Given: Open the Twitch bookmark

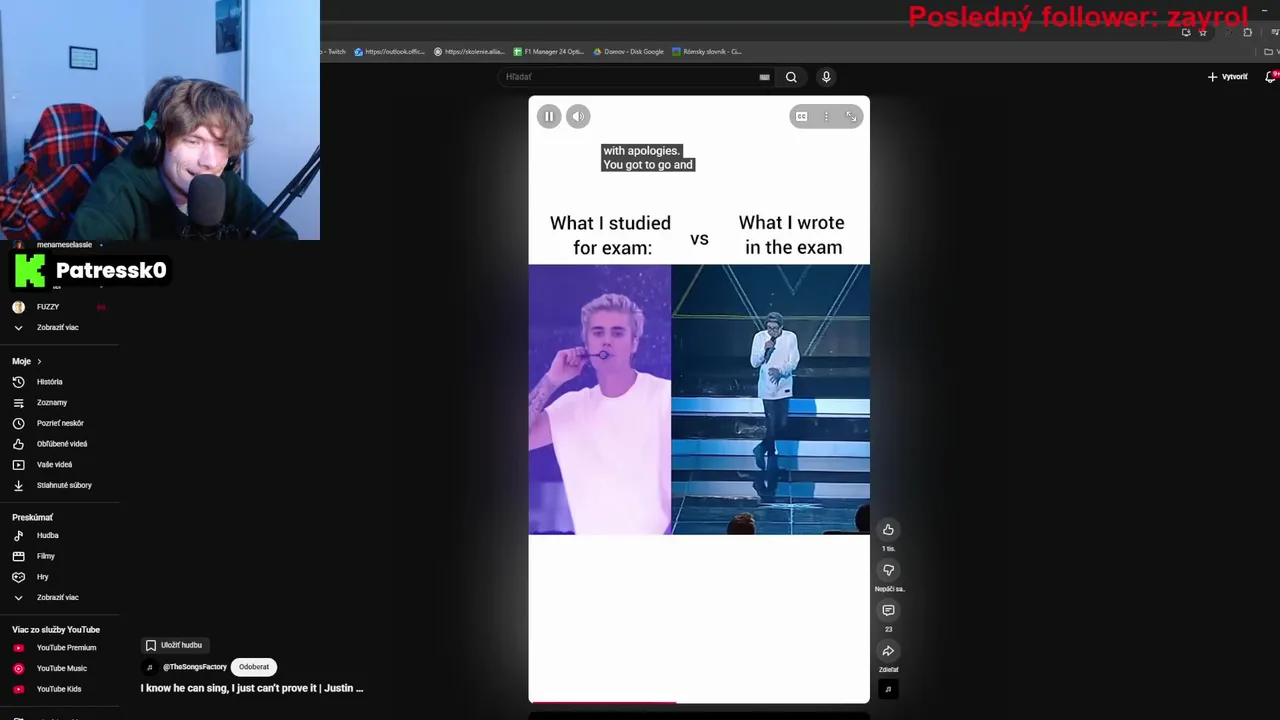Looking at the screenshot, I should click(334, 51).
